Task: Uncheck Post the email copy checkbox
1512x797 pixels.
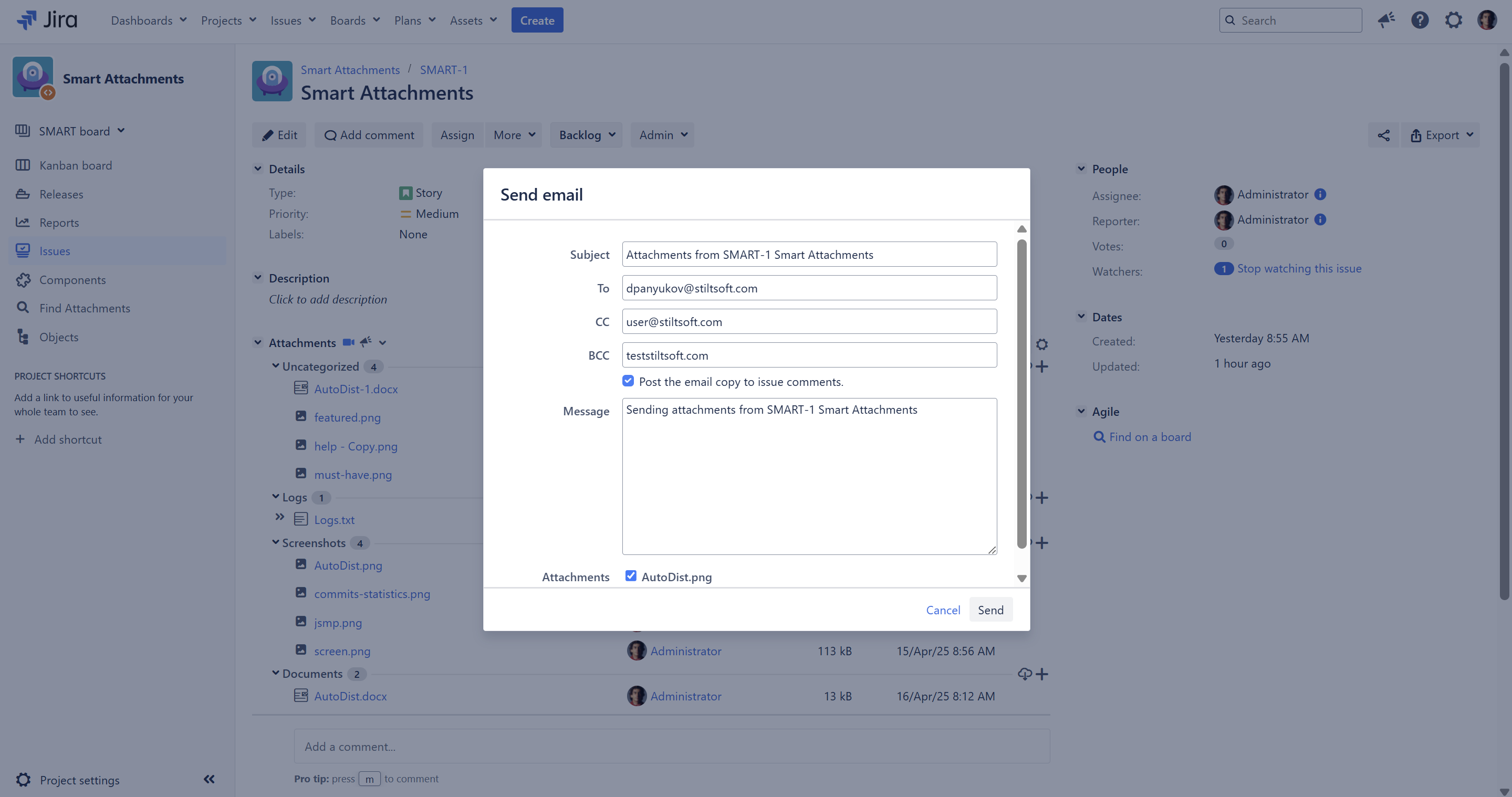Action: (628, 381)
